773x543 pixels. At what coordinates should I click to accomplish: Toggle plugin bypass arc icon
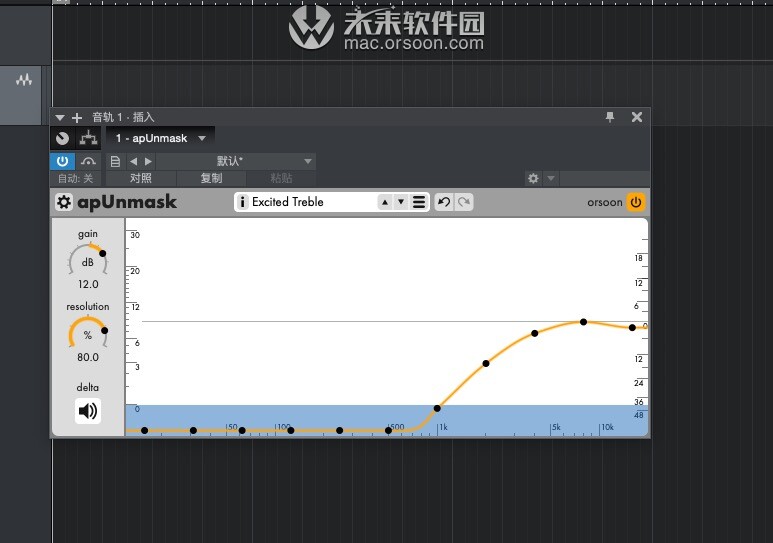(88, 161)
